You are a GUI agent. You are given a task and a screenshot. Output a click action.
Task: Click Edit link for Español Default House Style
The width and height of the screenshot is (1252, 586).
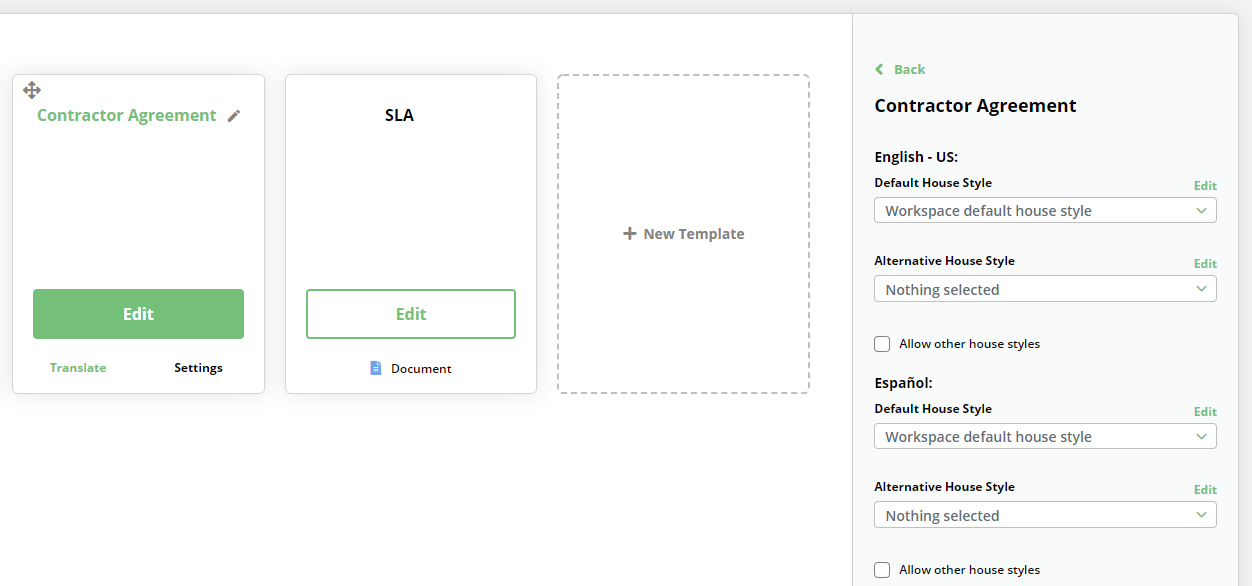(1205, 412)
